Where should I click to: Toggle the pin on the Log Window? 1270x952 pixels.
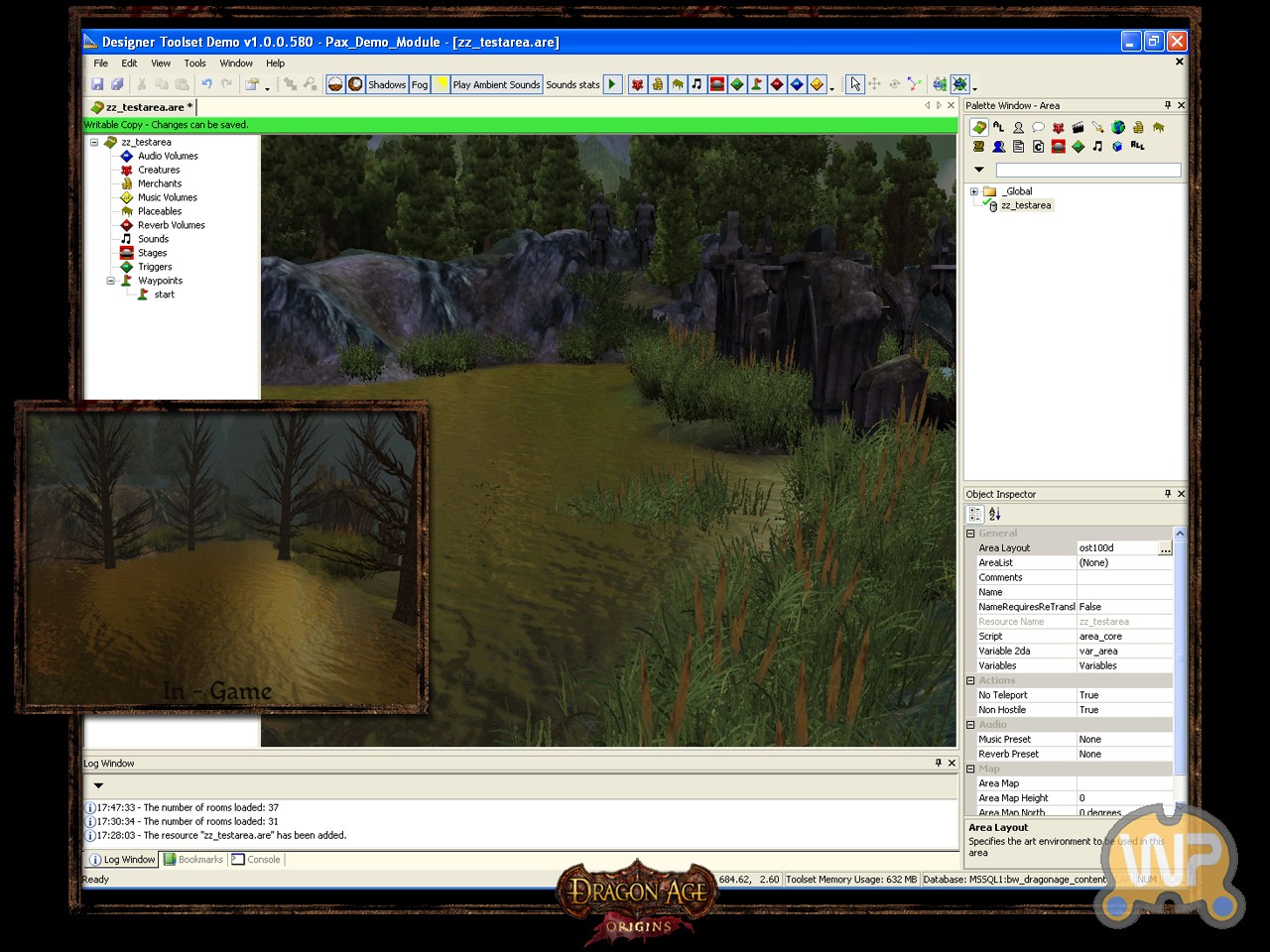[939, 763]
